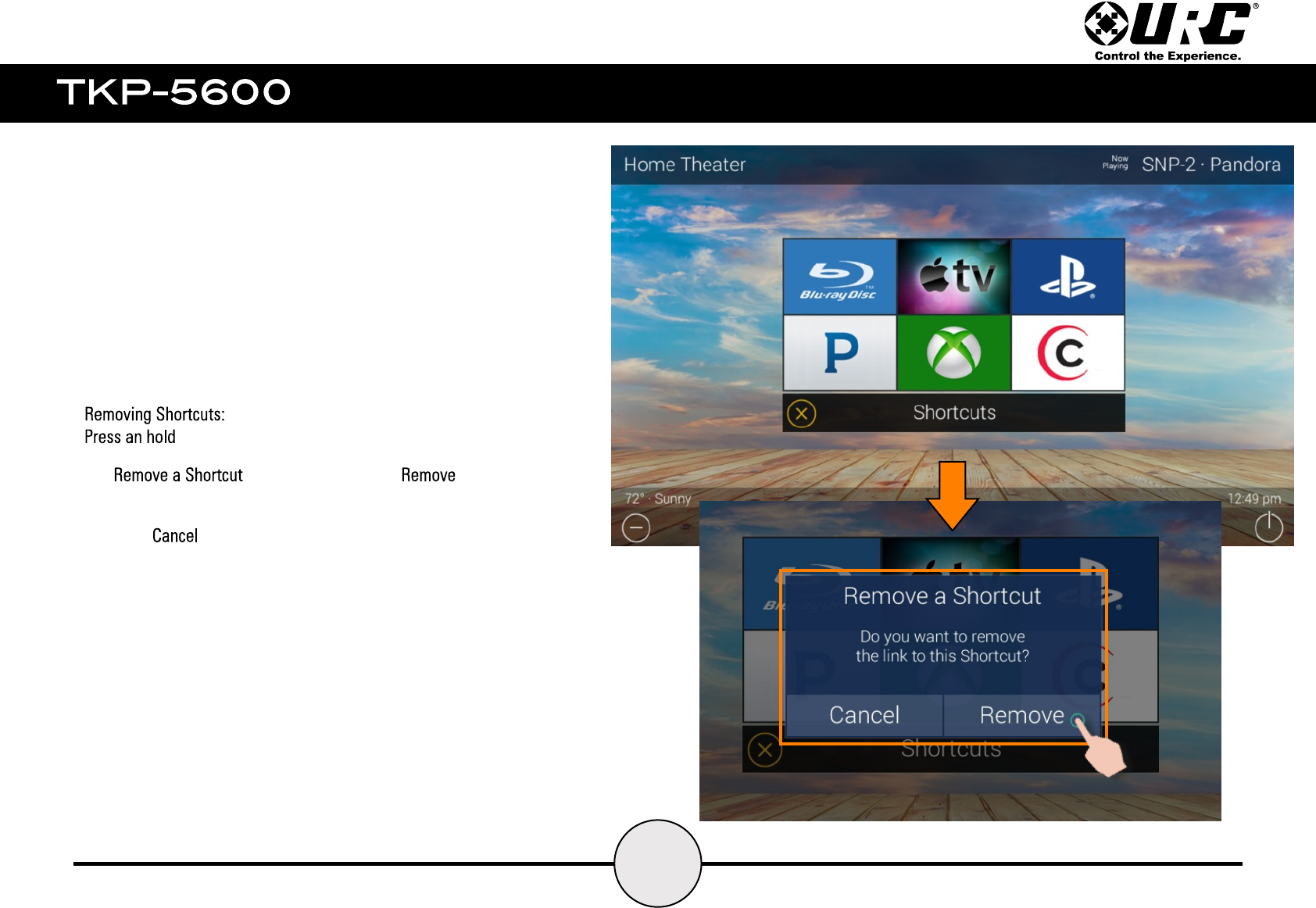Click the Shortcuts label in the bright bar

coord(954,413)
